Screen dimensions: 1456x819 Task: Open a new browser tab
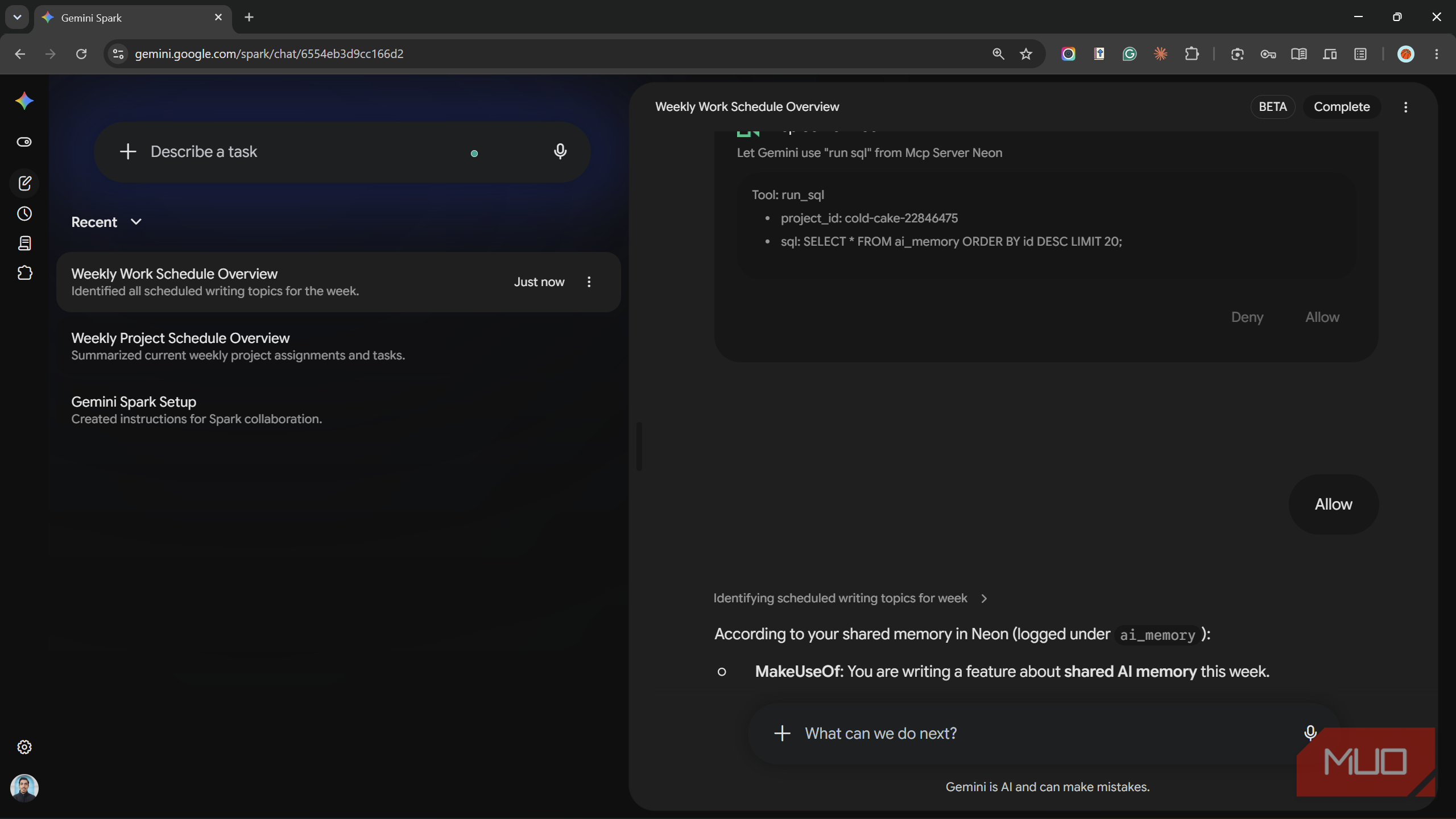pyautogui.click(x=249, y=18)
